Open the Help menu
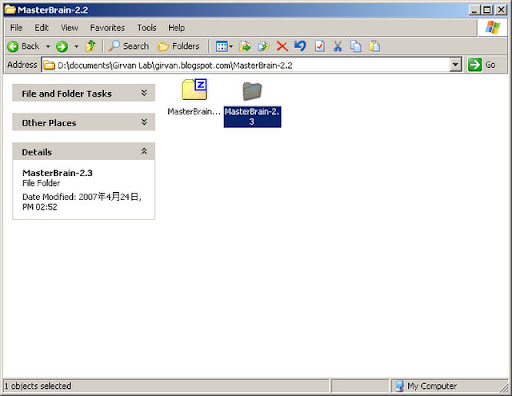The width and height of the screenshot is (512, 396). tap(176, 28)
